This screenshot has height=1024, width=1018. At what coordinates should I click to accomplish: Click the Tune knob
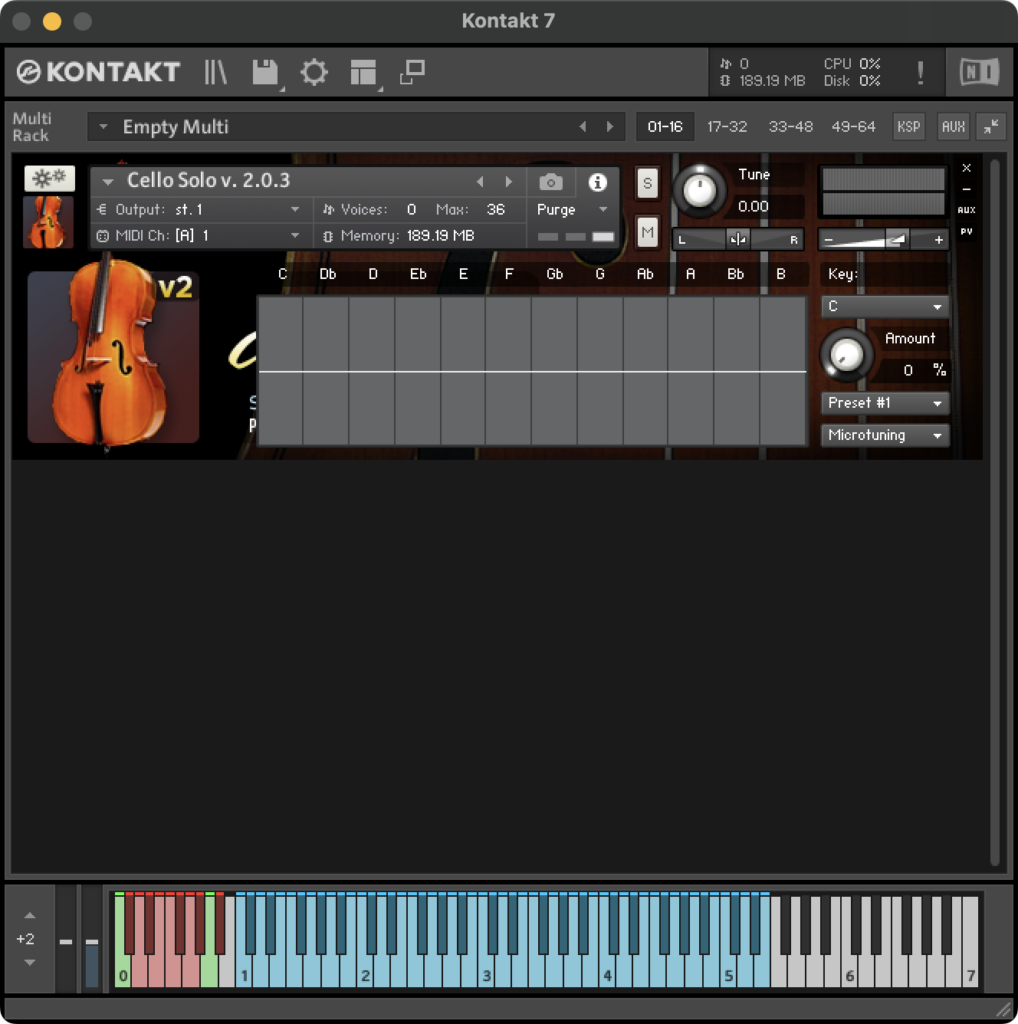(x=699, y=191)
